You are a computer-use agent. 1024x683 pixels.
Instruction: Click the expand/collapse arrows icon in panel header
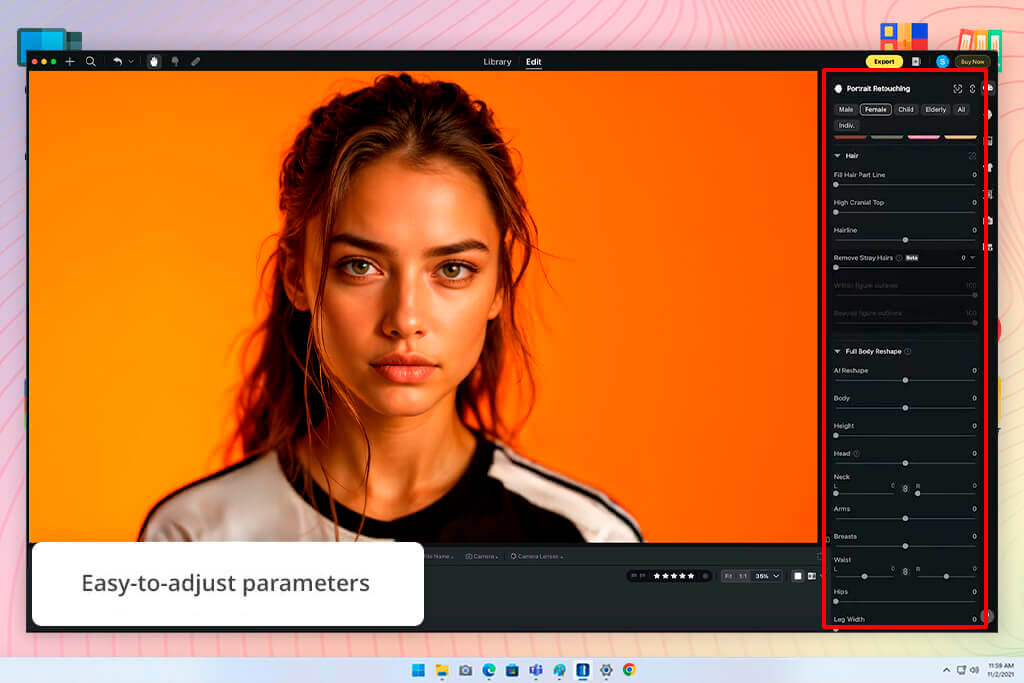[972, 89]
